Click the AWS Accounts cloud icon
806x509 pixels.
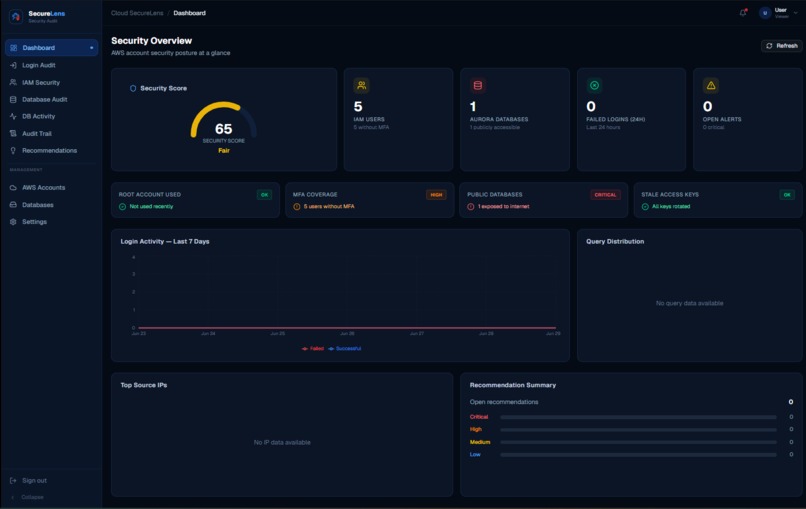13,188
